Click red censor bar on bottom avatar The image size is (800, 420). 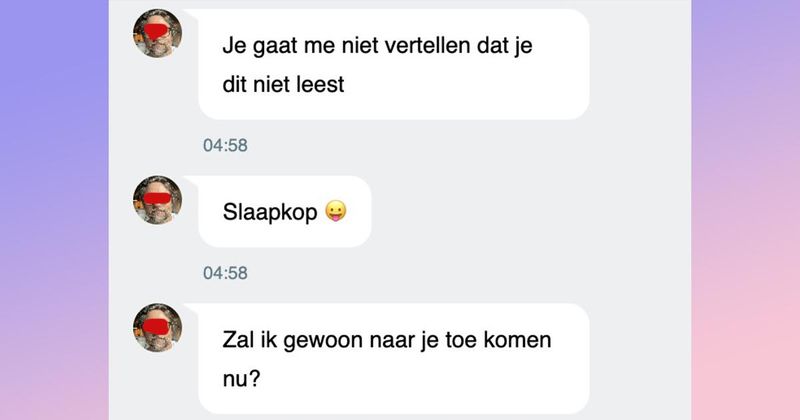click(157, 326)
